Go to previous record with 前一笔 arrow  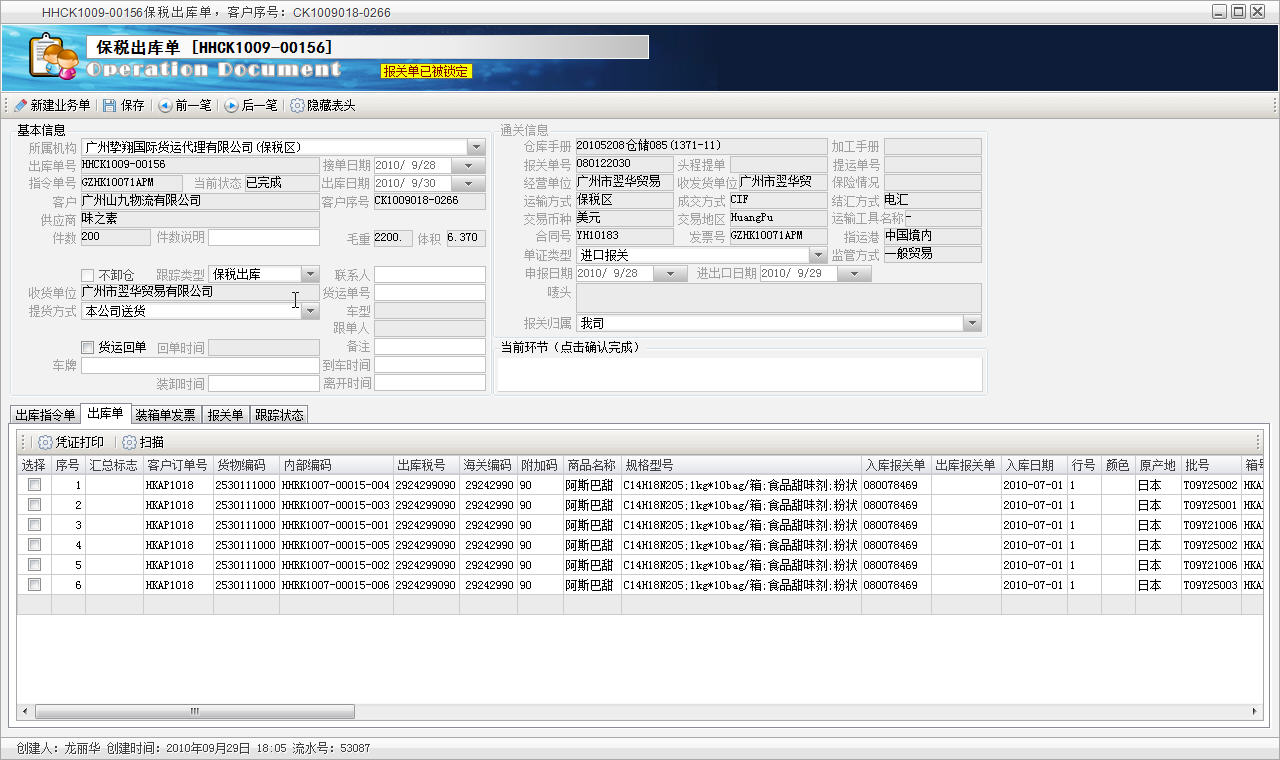[x=164, y=105]
